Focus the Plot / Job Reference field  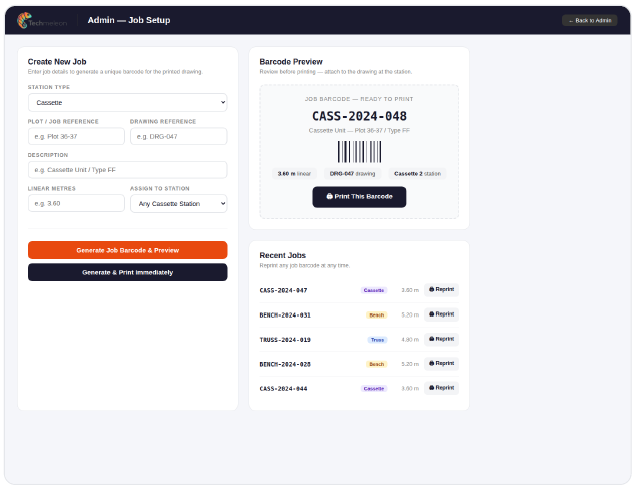point(76,136)
